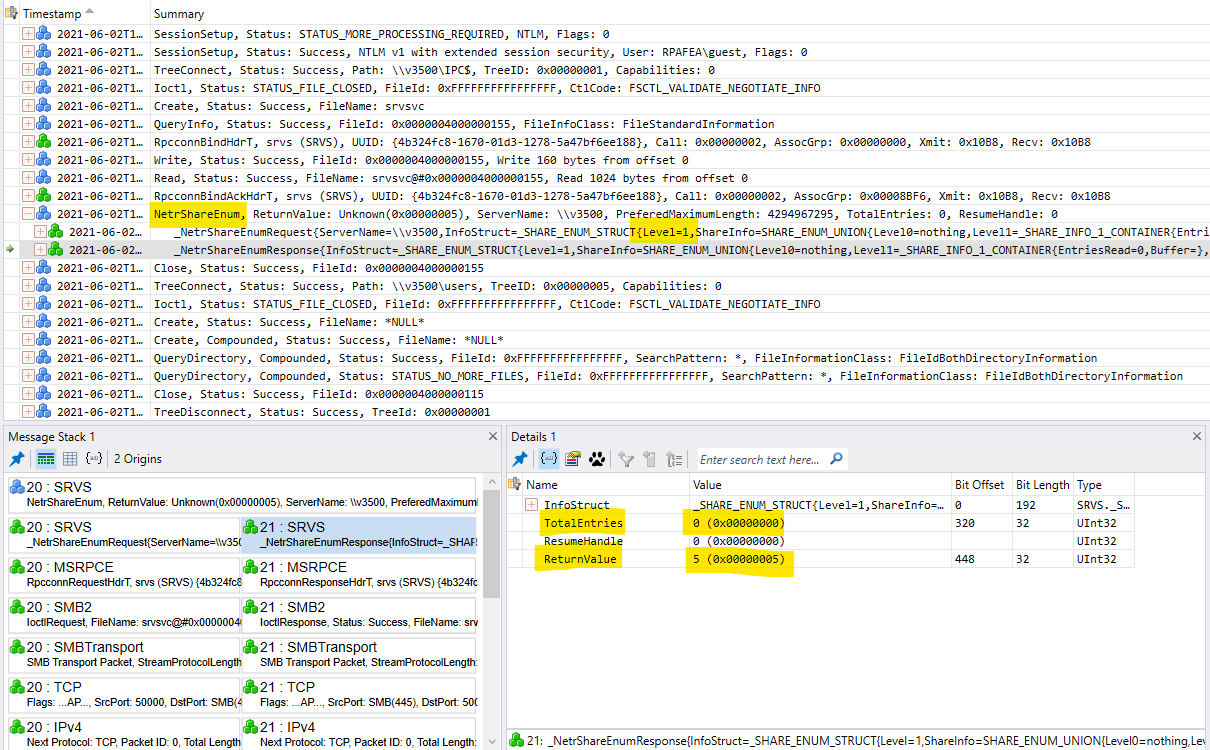1210x750 pixels.
Task: Select the 20 : SMBTransport stack cell
Action: click(122, 654)
